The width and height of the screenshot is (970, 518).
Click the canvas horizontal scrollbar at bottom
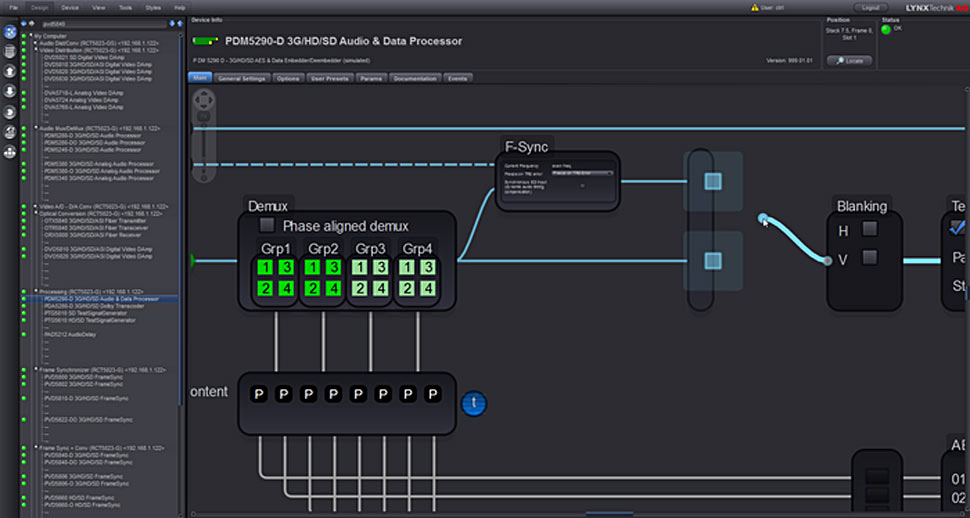(609, 514)
